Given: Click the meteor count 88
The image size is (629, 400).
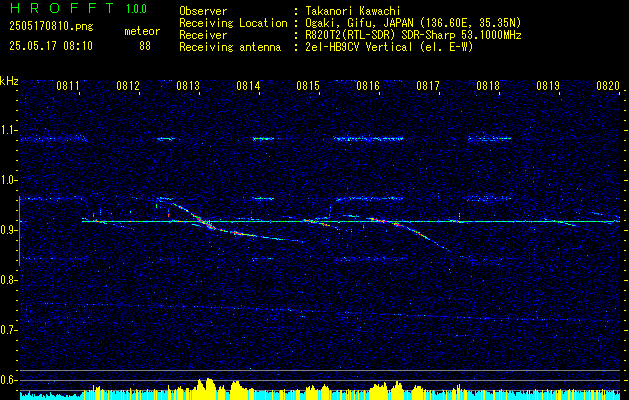Looking at the screenshot, I should pos(145,46).
